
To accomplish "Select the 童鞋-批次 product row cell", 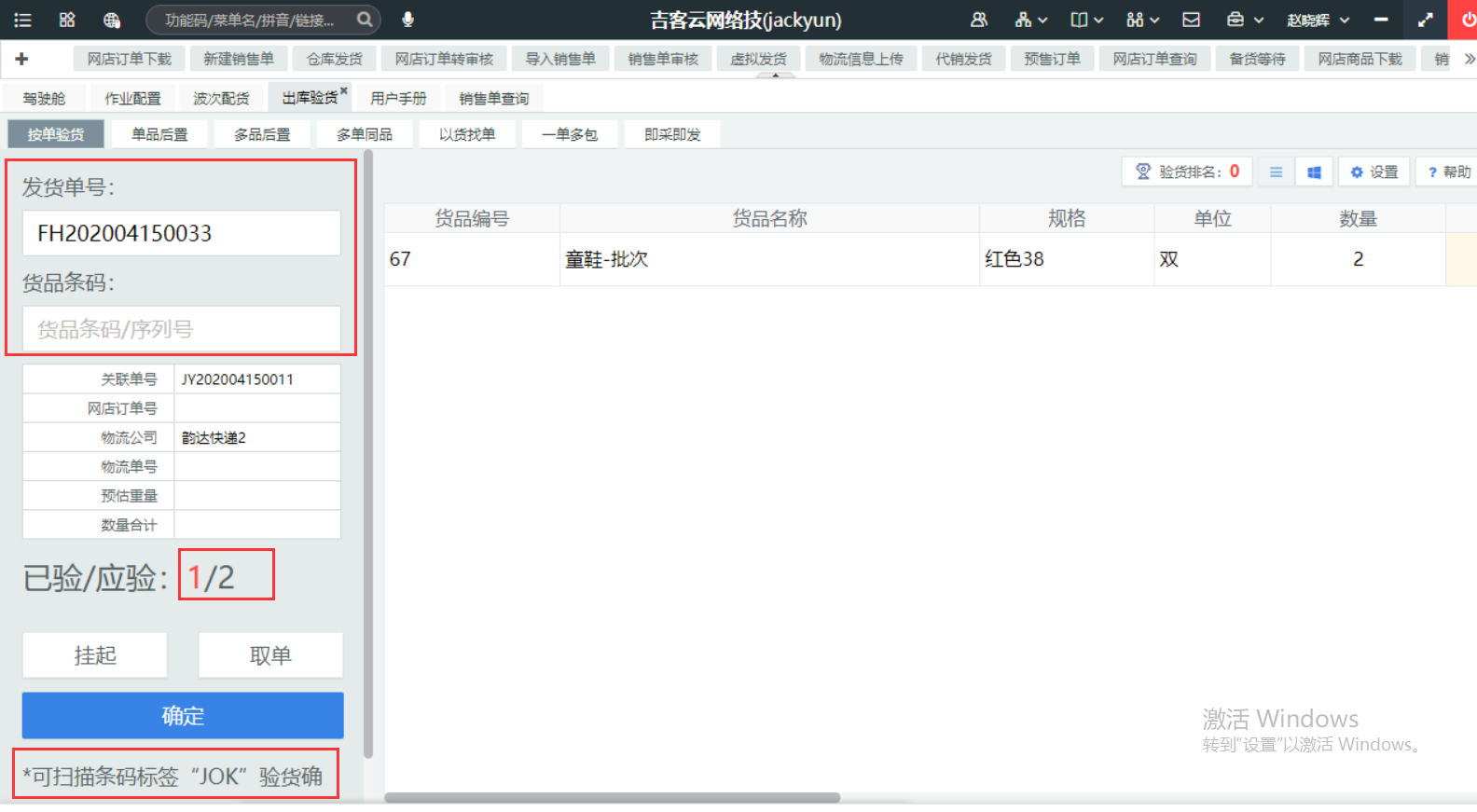I will pyautogui.click(x=769, y=259).
